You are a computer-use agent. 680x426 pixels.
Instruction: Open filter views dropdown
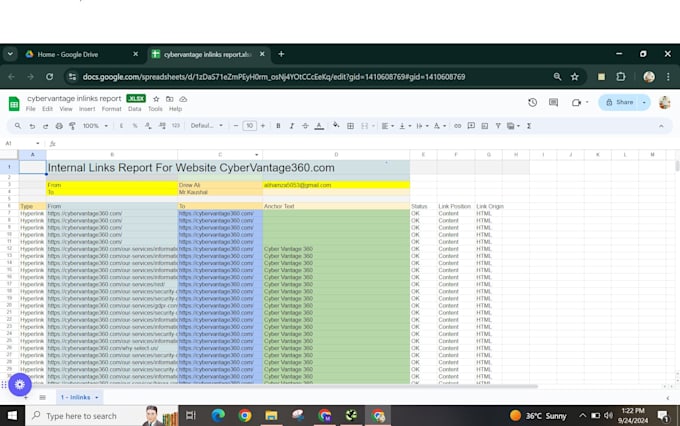pos(513,126)
